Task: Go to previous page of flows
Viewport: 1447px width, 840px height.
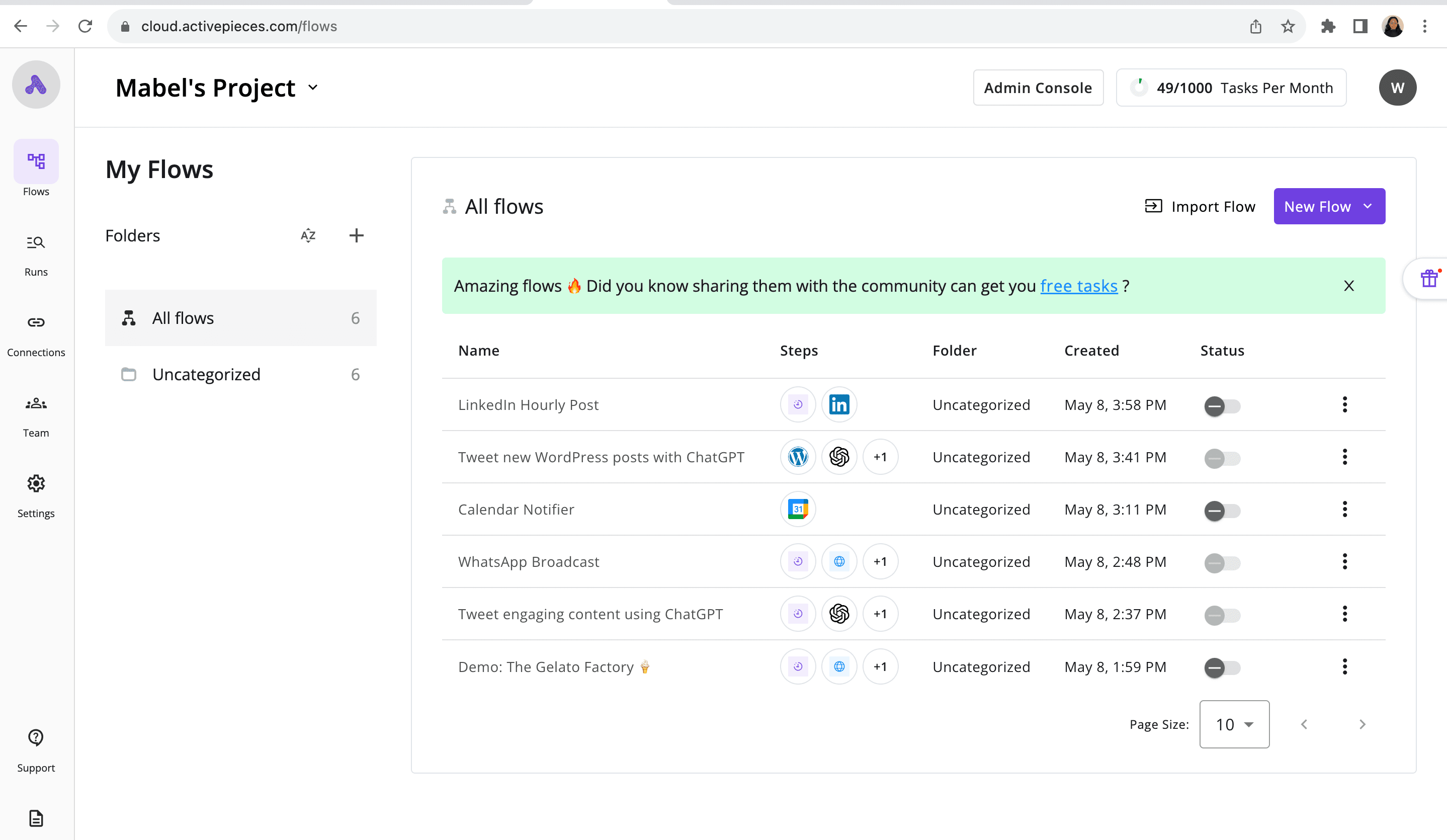Action: pos(1304,724)
